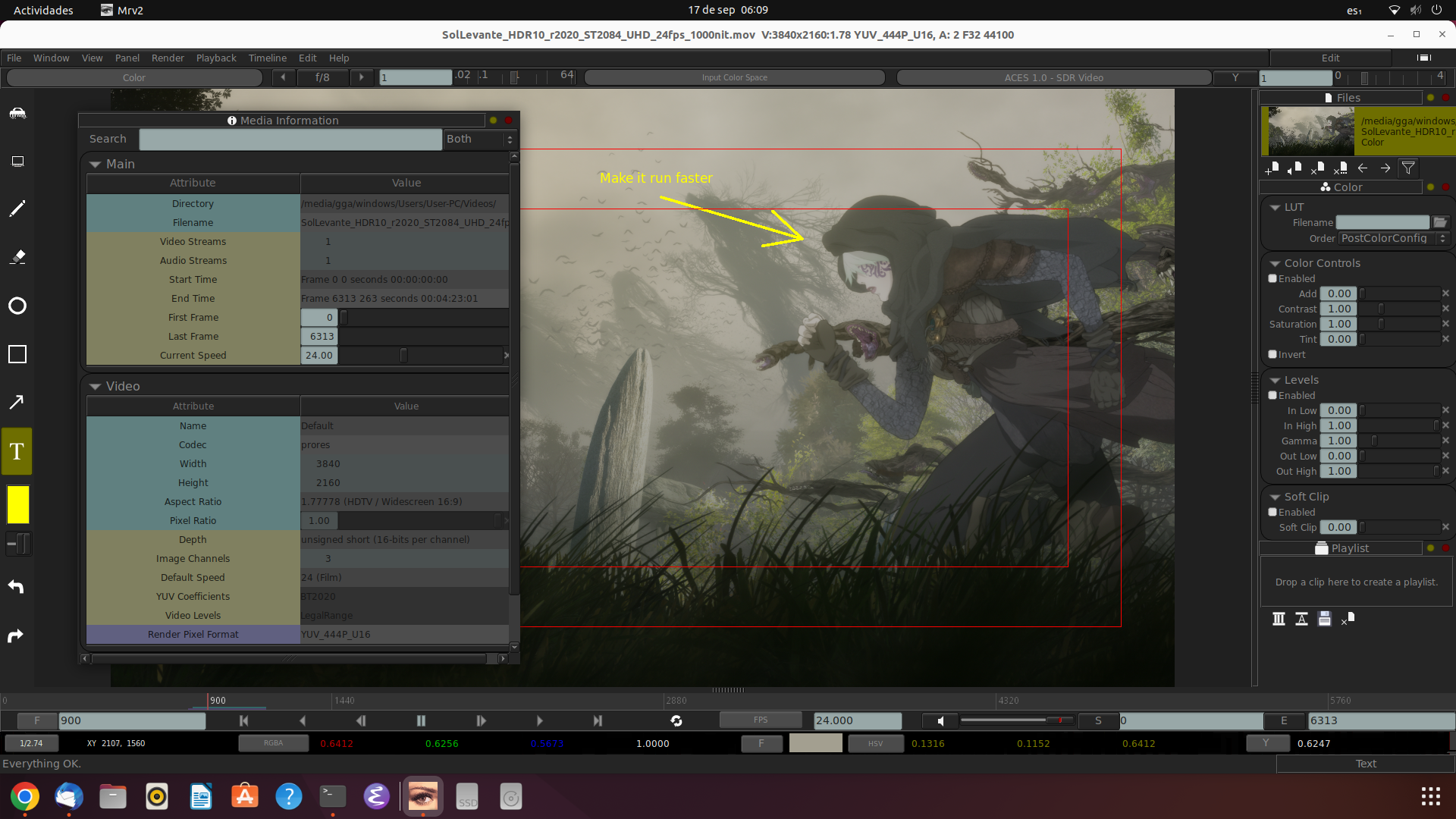
Task: Enable Color Controls checkbox
Action: (1272, 279)
